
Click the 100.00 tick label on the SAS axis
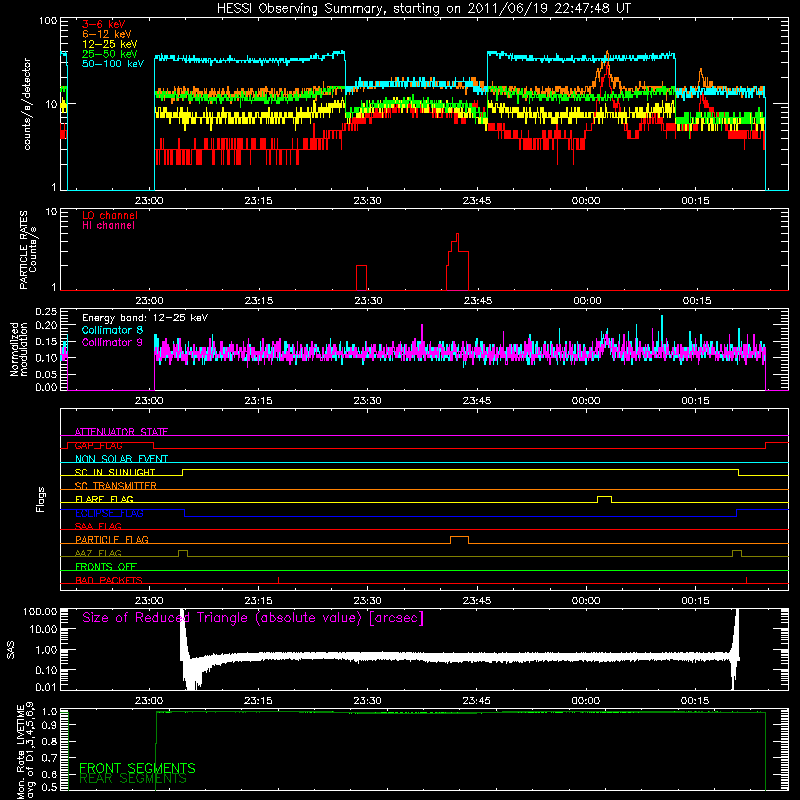tap(40, 611)
